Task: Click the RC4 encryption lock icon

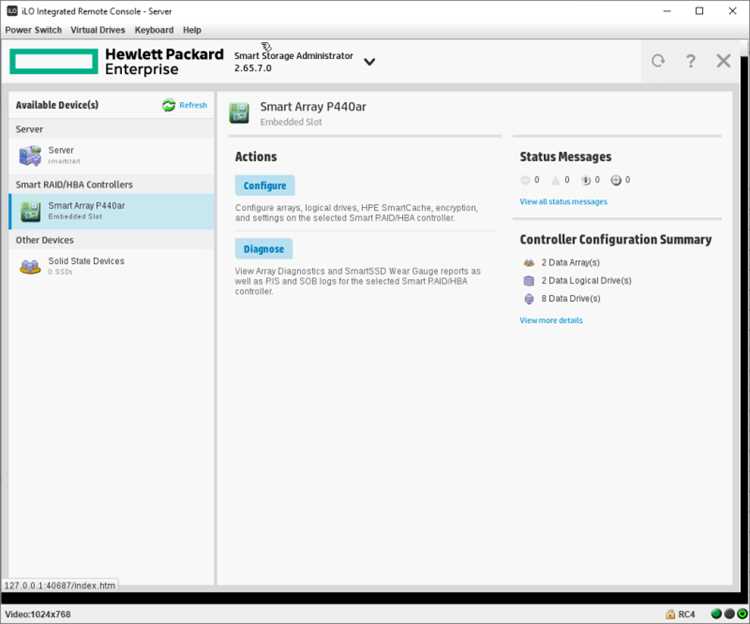Action: 671,614
